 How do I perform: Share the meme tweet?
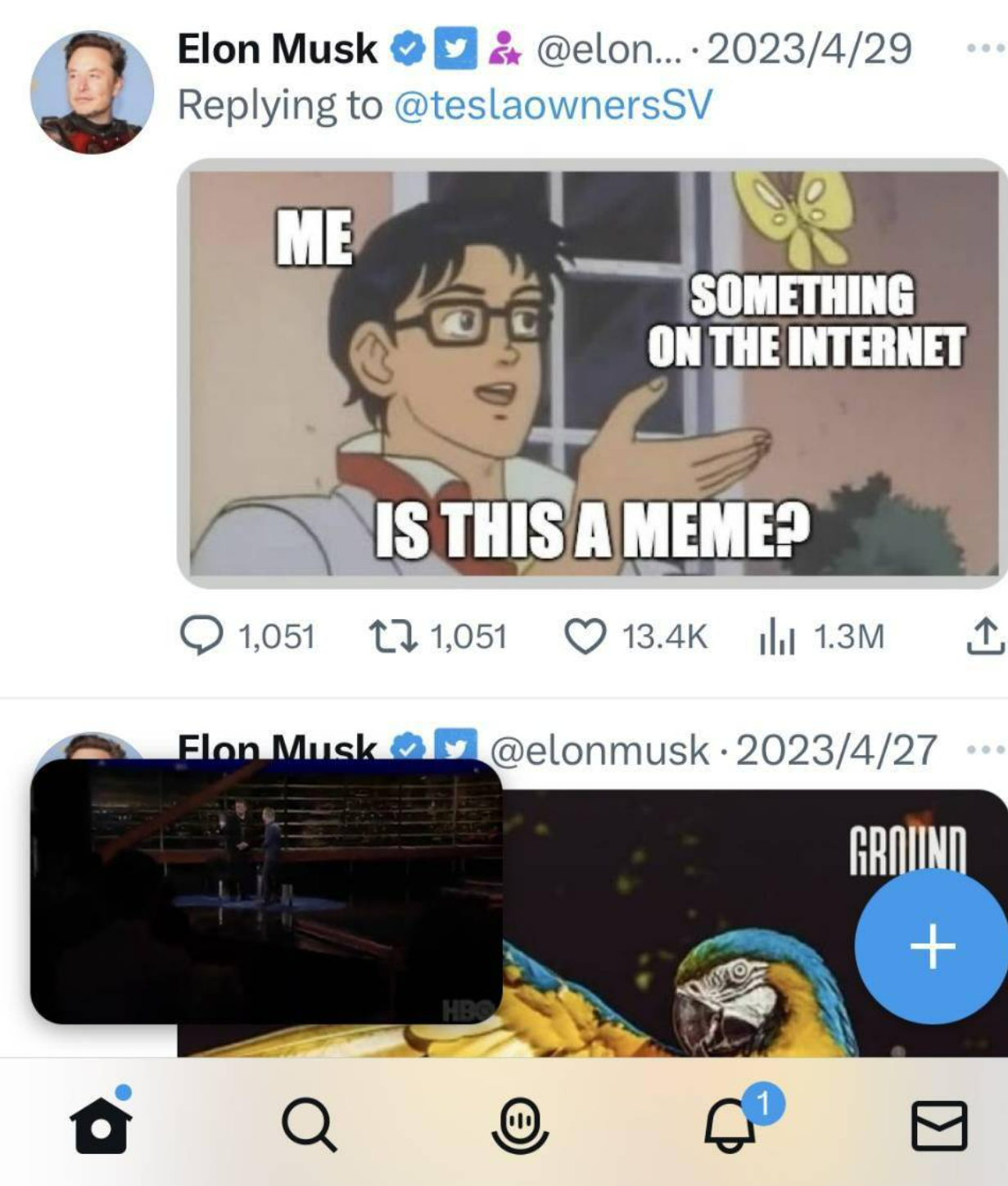988,635
